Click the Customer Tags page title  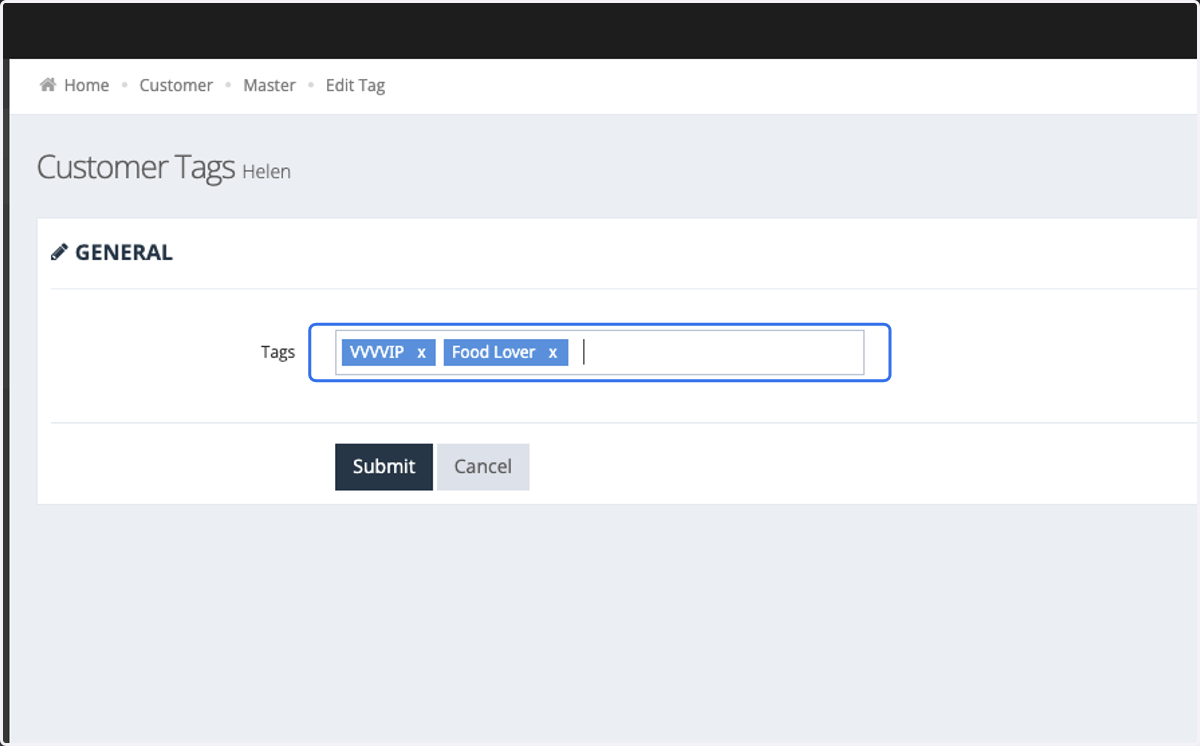(136, 167)
